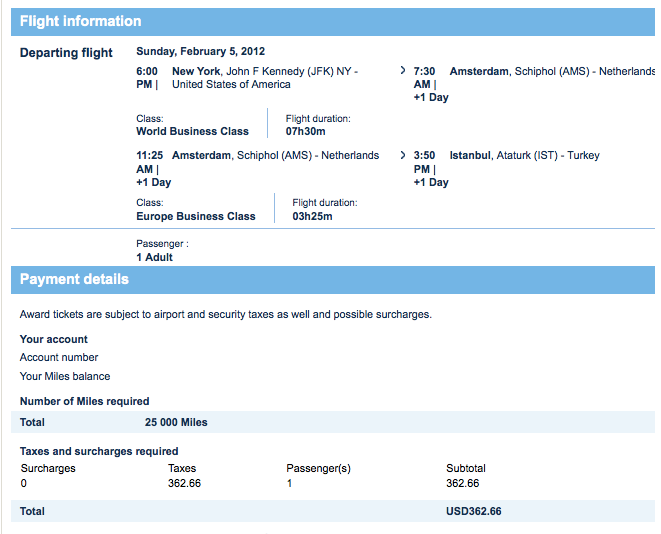Select the Payment details header bar
661x534 pixels.
coord(333,279)
